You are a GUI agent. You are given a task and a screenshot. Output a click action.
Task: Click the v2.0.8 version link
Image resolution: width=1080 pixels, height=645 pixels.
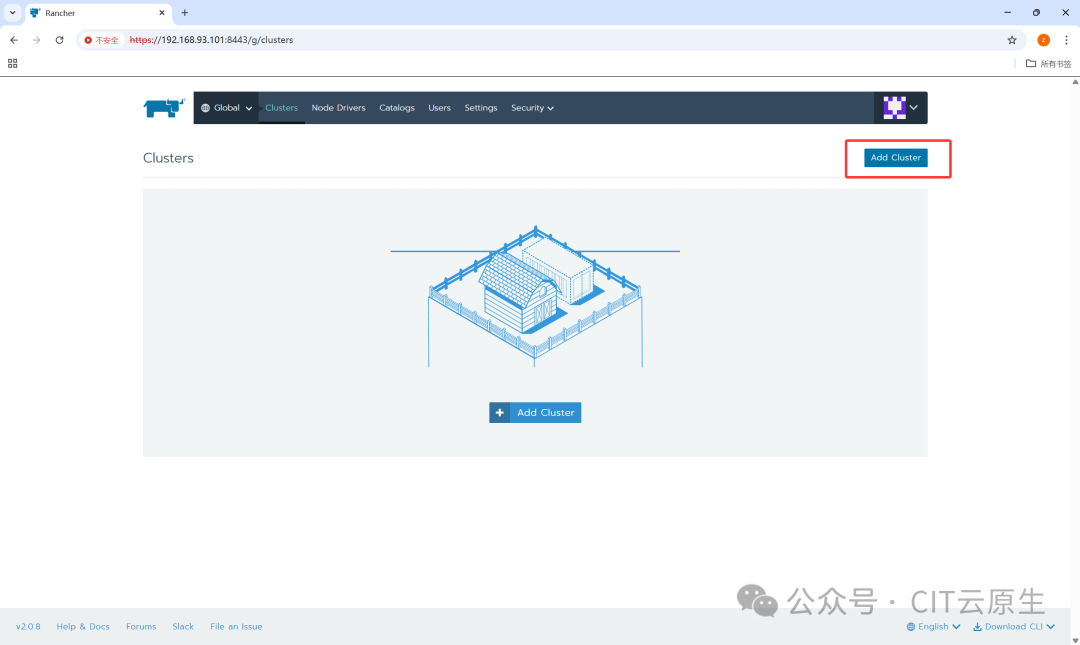[x=28, y=626]
